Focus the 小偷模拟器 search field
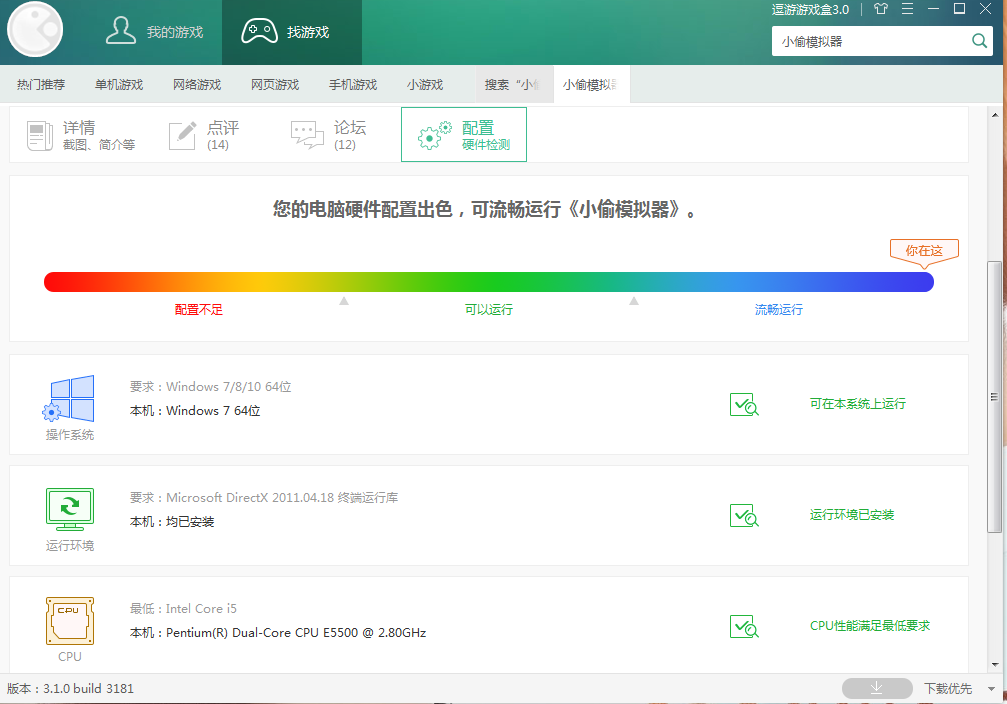This screenshot has height=704, width=1007. click(x=871, y=41)
